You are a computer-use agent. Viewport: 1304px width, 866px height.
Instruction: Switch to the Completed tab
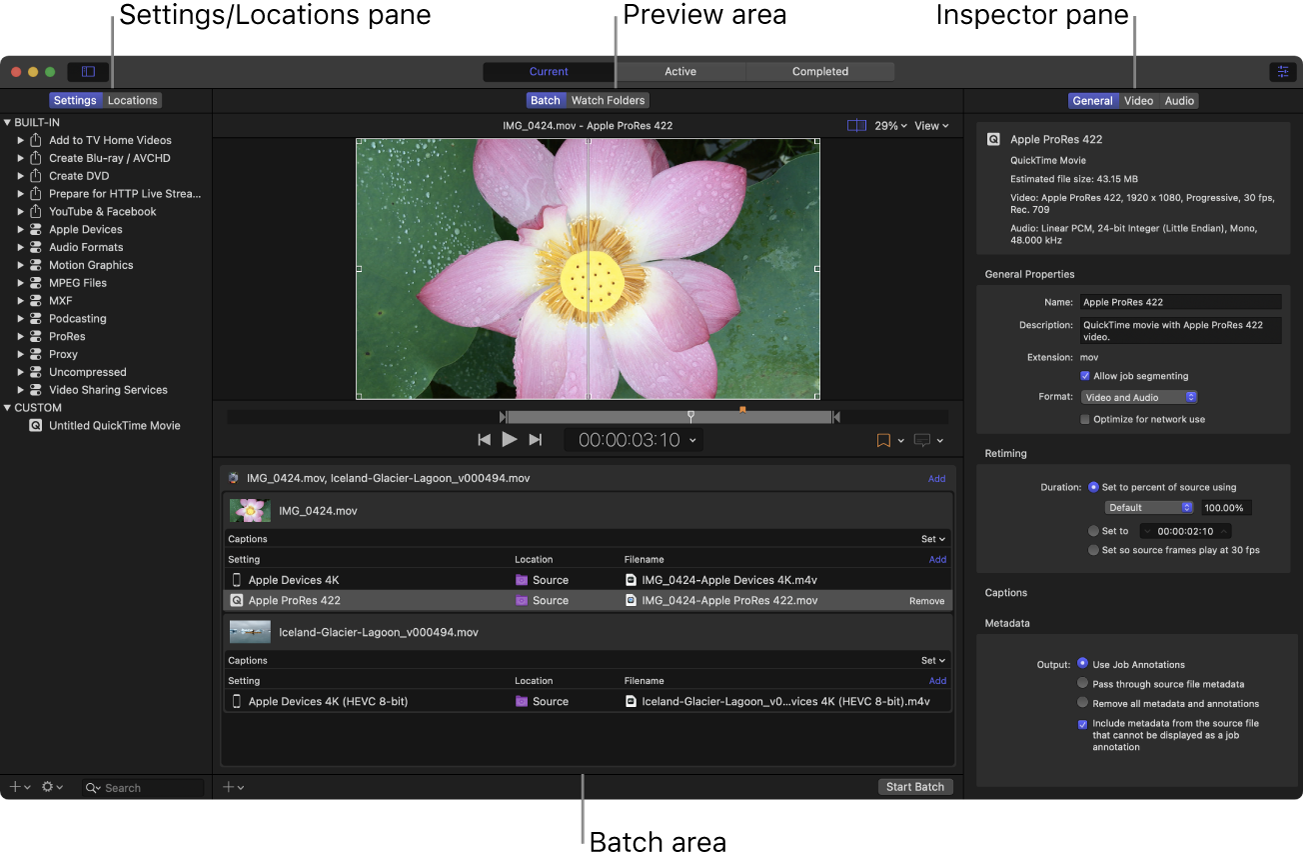pyautogui.click(x=820, y=72)
